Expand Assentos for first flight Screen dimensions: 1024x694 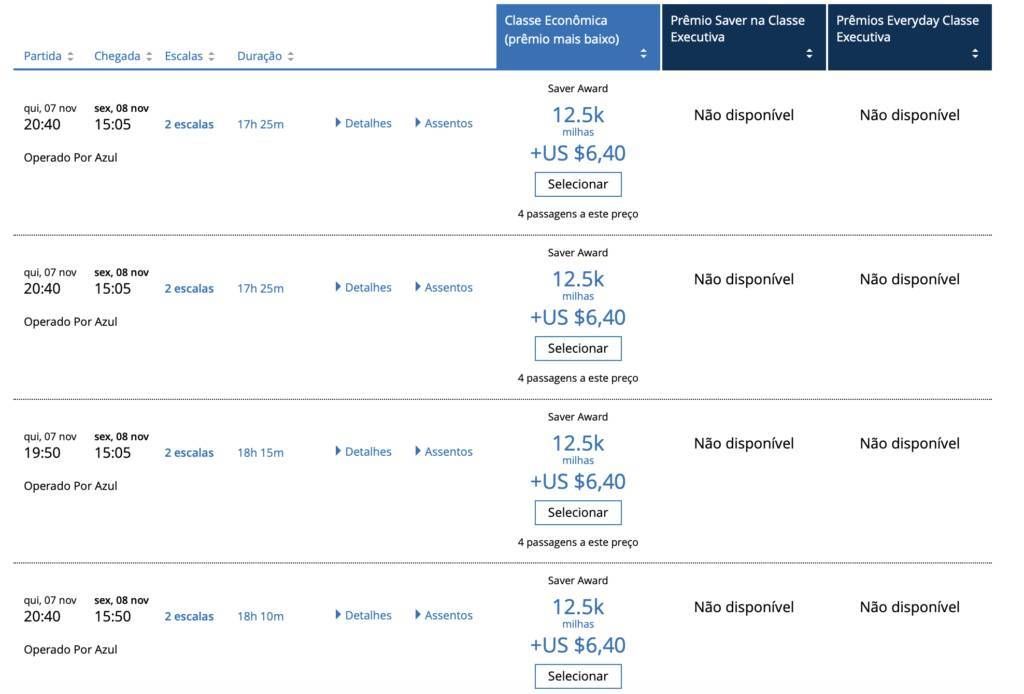click(443, 123)
